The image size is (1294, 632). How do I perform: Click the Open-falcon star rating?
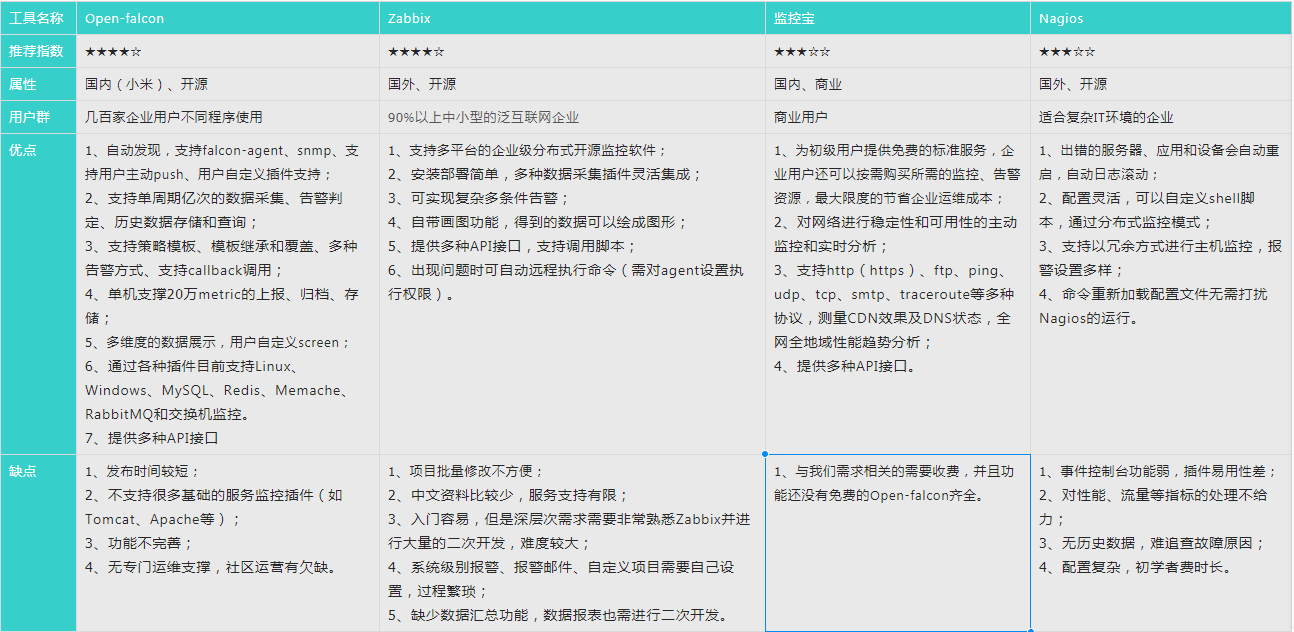tap(110, 51)
